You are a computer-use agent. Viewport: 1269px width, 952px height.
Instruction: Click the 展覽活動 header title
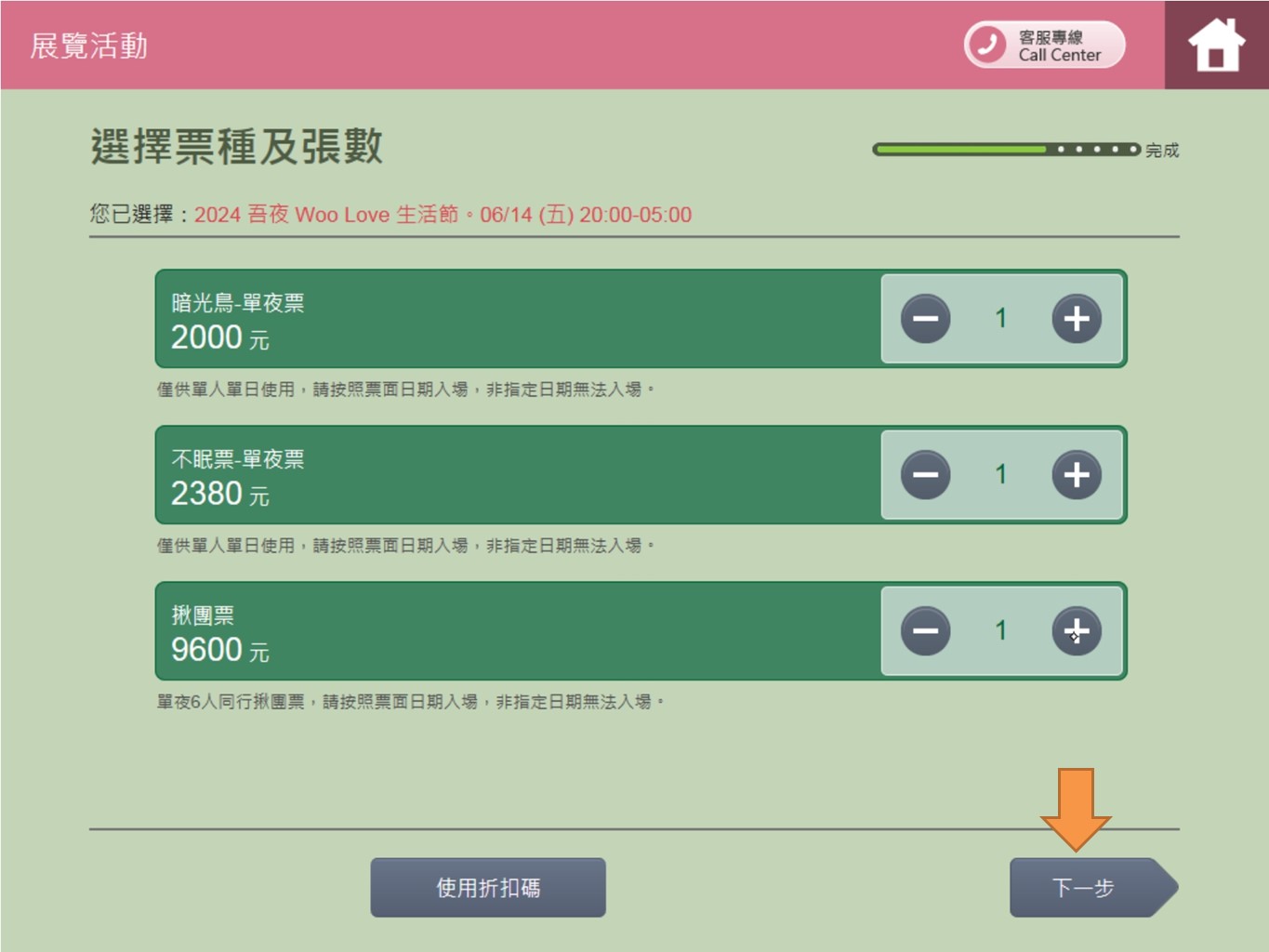click(89, 46)
